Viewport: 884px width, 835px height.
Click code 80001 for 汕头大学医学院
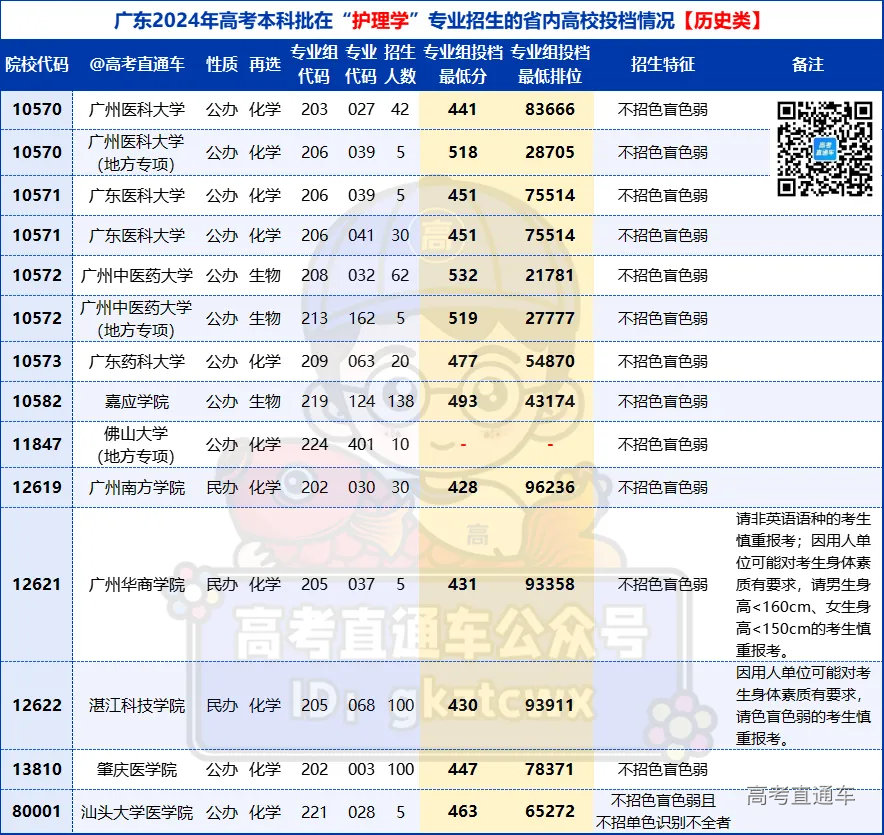point(37,813)
